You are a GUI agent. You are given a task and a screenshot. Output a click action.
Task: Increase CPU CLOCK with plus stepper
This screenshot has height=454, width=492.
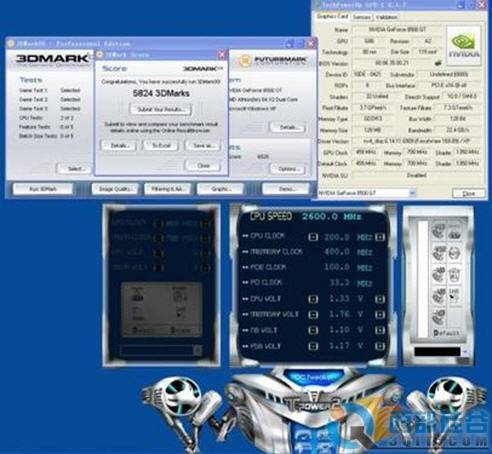pos(380,237)
